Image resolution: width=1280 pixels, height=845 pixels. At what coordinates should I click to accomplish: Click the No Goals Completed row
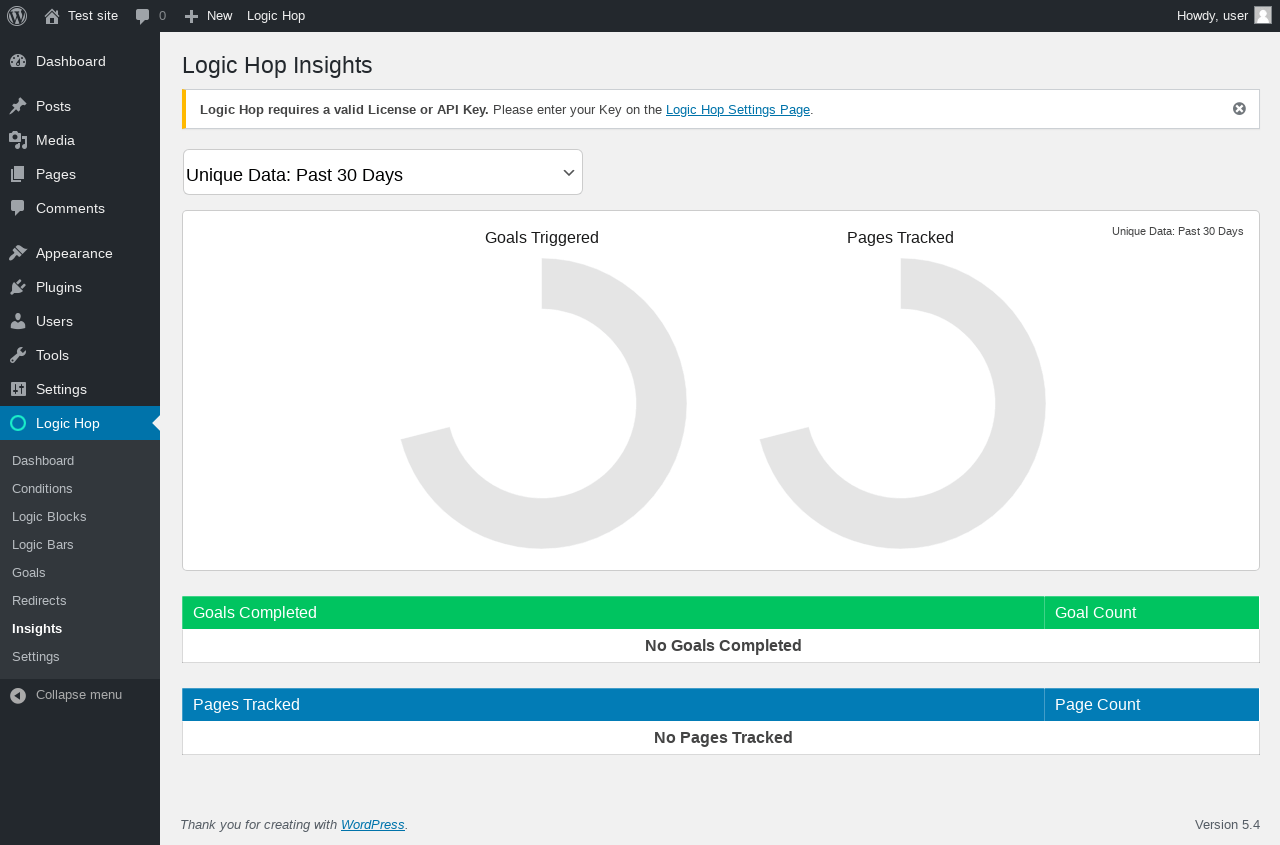click(x=721, y=646)
